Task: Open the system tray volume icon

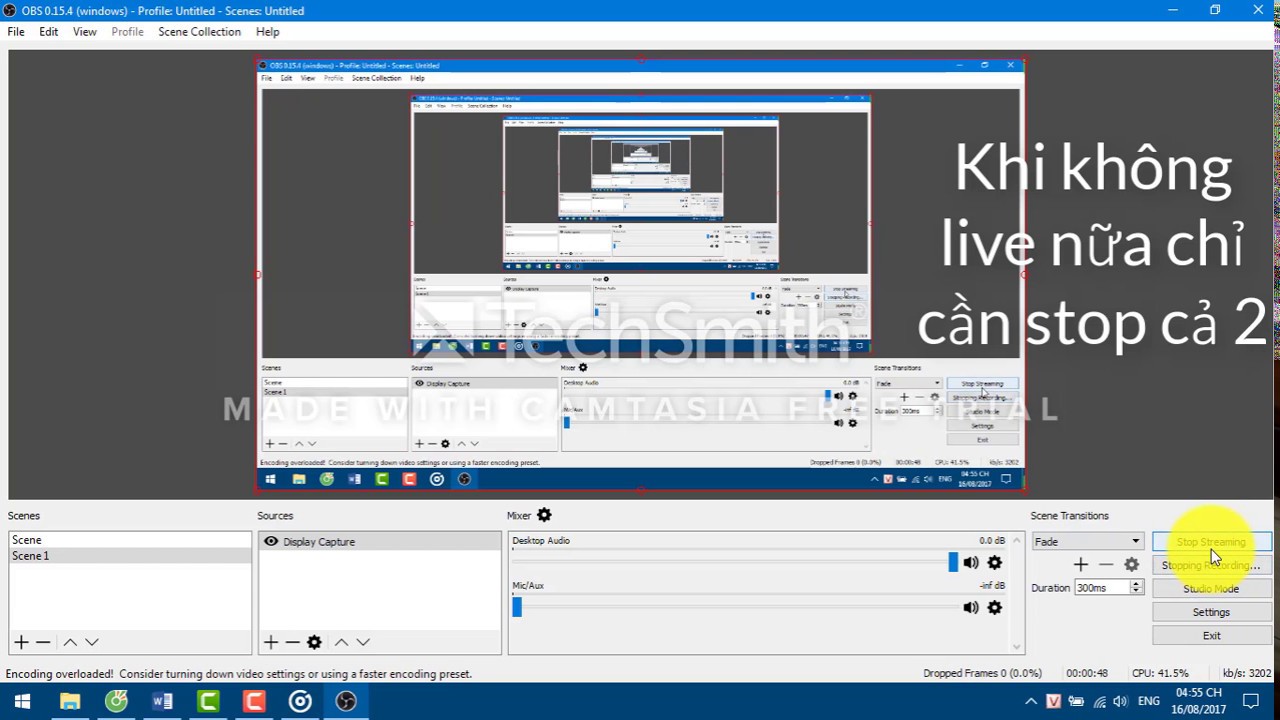Action: (x=1123, y=702)
